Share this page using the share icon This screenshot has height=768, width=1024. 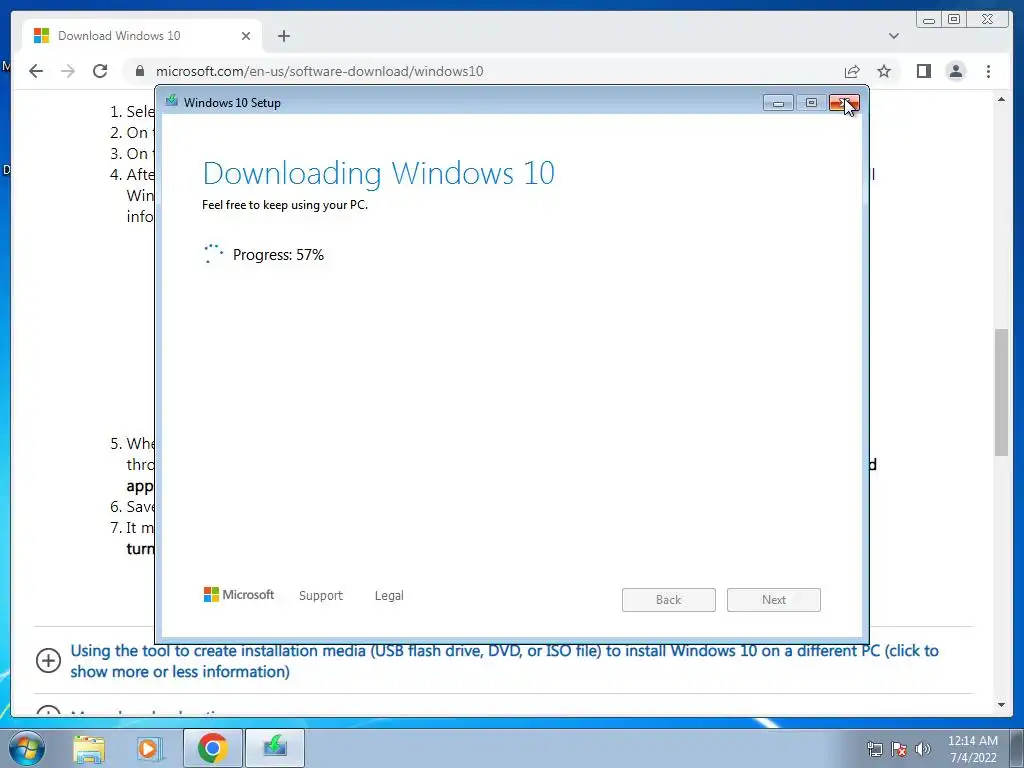(852, 71)
